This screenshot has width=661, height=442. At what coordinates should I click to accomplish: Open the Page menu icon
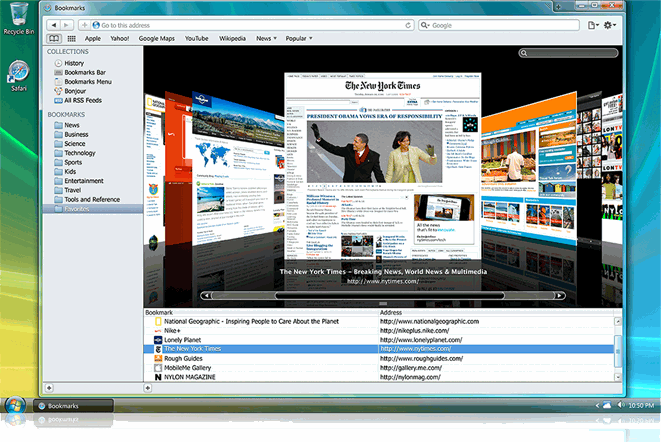click(594, 24)
